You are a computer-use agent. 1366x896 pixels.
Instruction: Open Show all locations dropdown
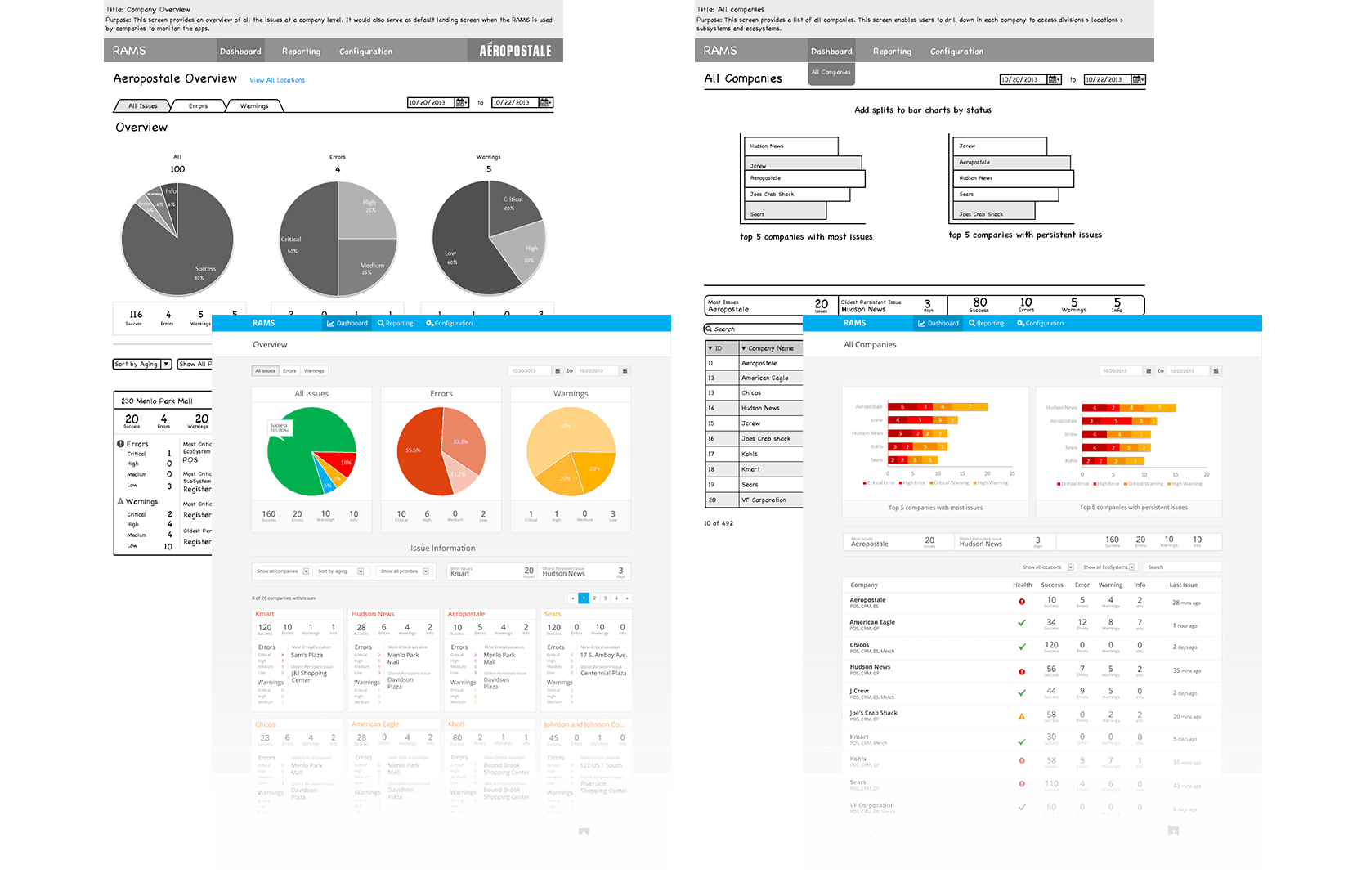[x=1047, y=567]
